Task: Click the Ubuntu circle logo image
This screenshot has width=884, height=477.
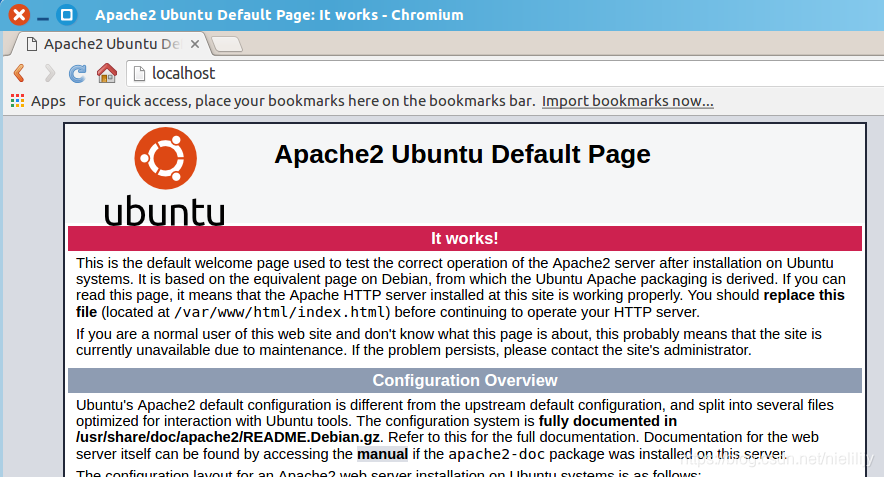Action: tap(165, 158)
